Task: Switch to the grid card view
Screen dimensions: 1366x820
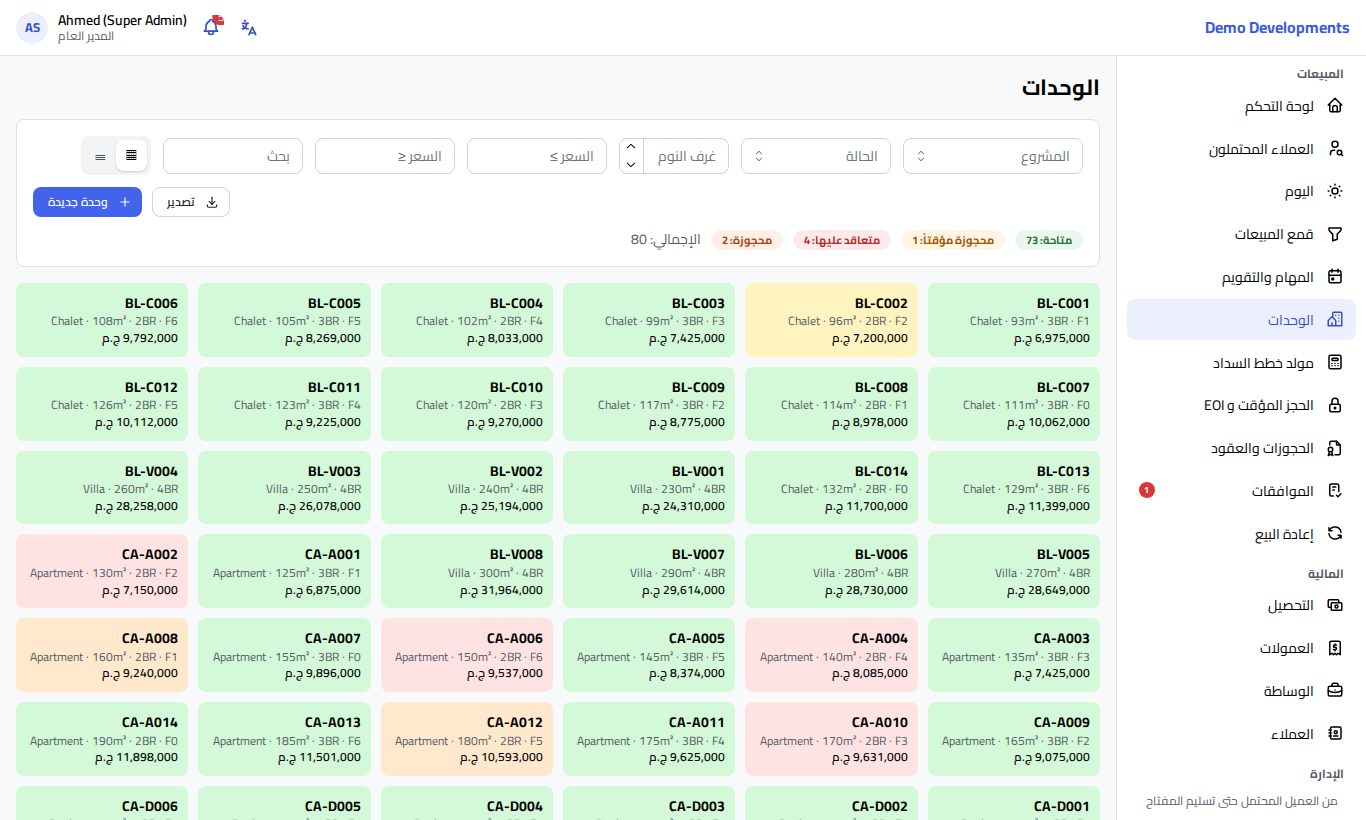Action: (x=132, y=155)
